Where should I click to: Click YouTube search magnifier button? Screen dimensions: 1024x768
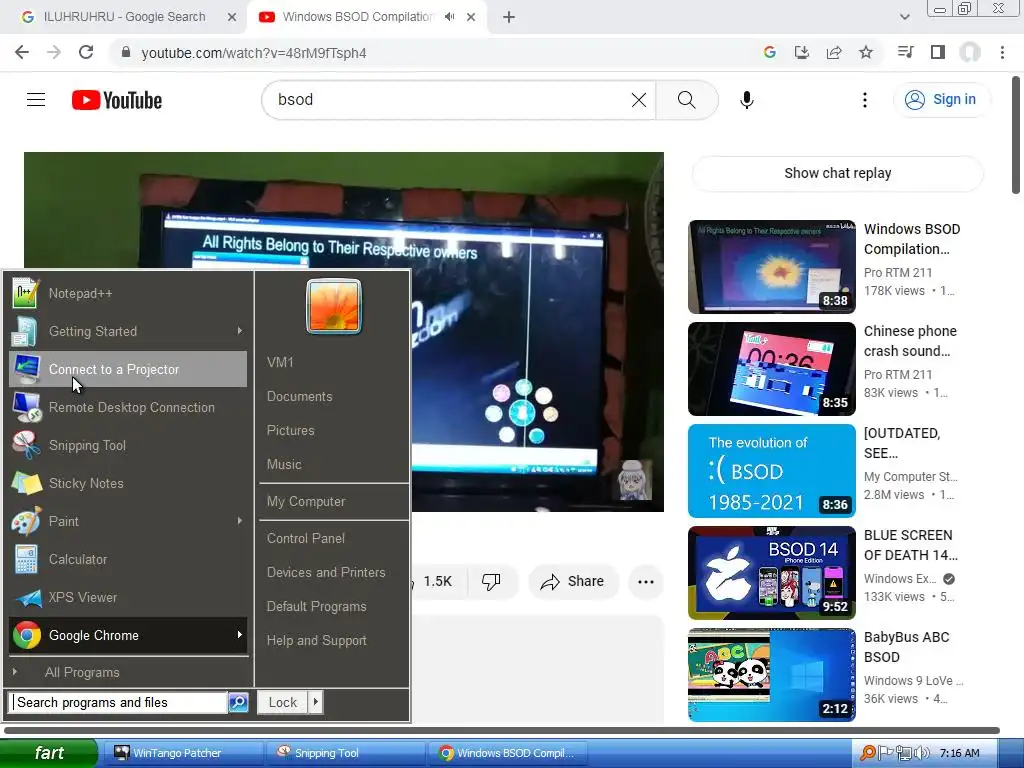pyautogui.click(x=686, y=100)
